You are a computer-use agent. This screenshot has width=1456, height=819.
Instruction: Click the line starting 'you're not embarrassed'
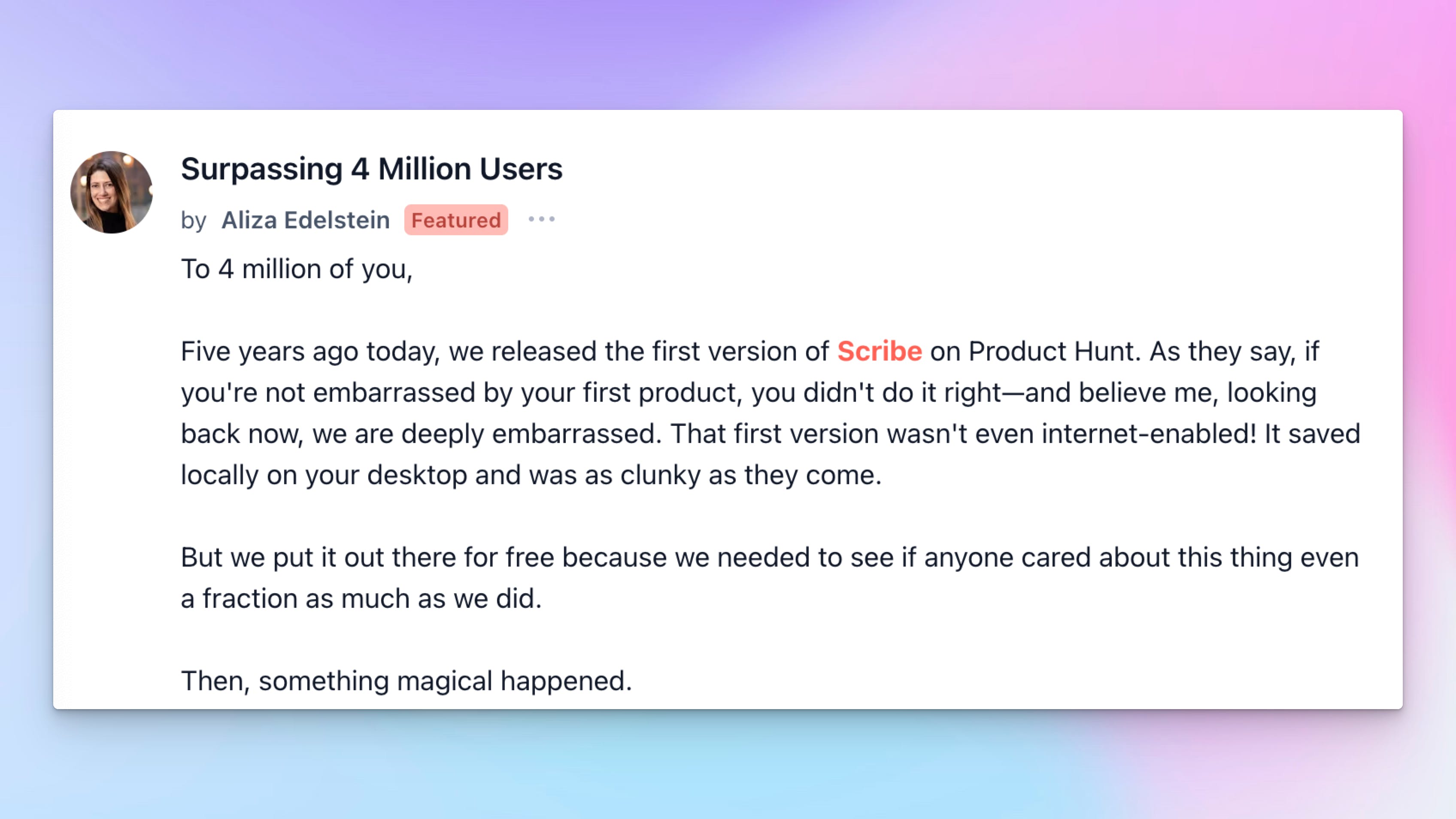[748, 392]
